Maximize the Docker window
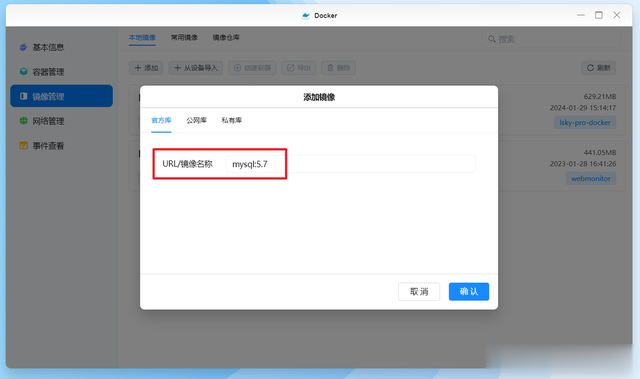Screen dimensions: 640x379 coord(599,15)
